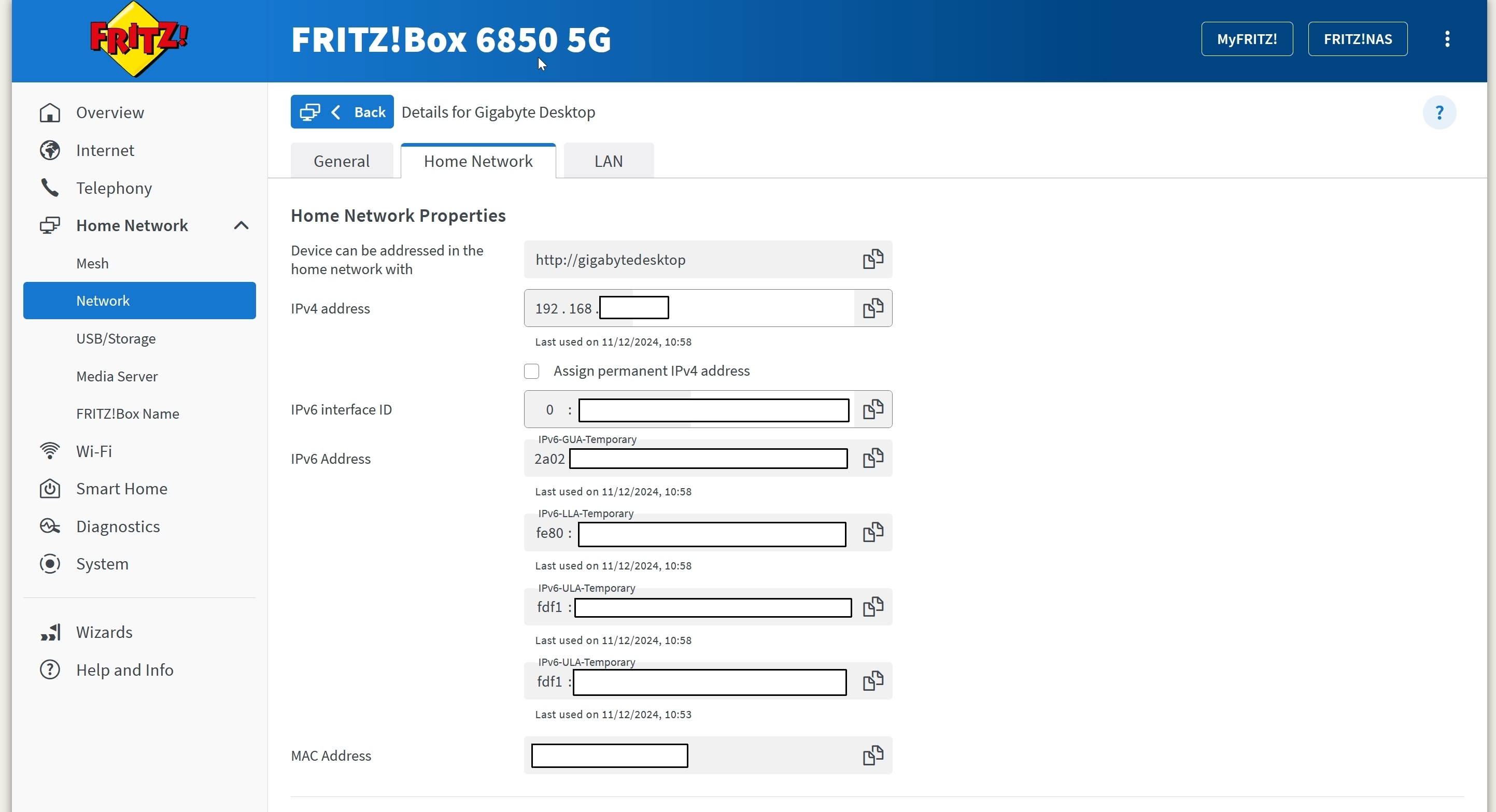Open the help question mark icon
The width and height of the screenshot is (1496, 812).
[1438, 112]
